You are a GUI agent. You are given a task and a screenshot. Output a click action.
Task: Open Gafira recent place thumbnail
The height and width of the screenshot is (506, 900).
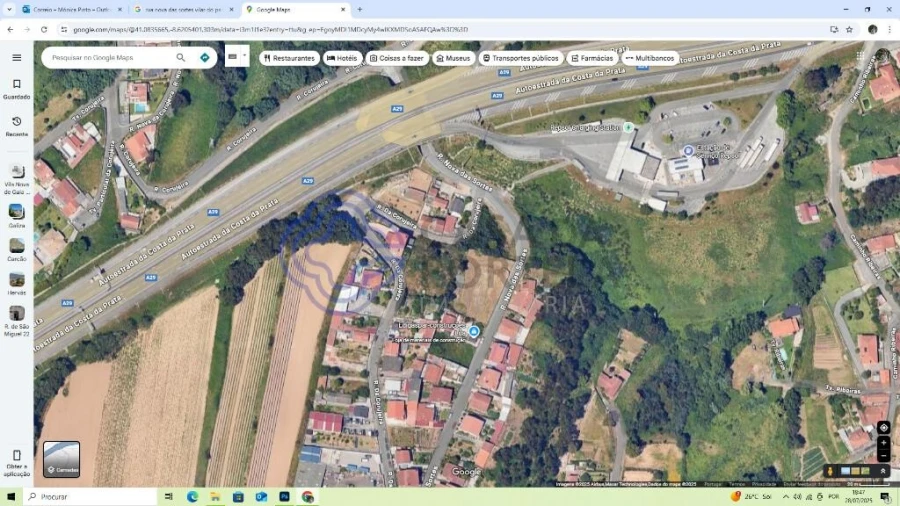pyautogui.click(x=17, y=216)
